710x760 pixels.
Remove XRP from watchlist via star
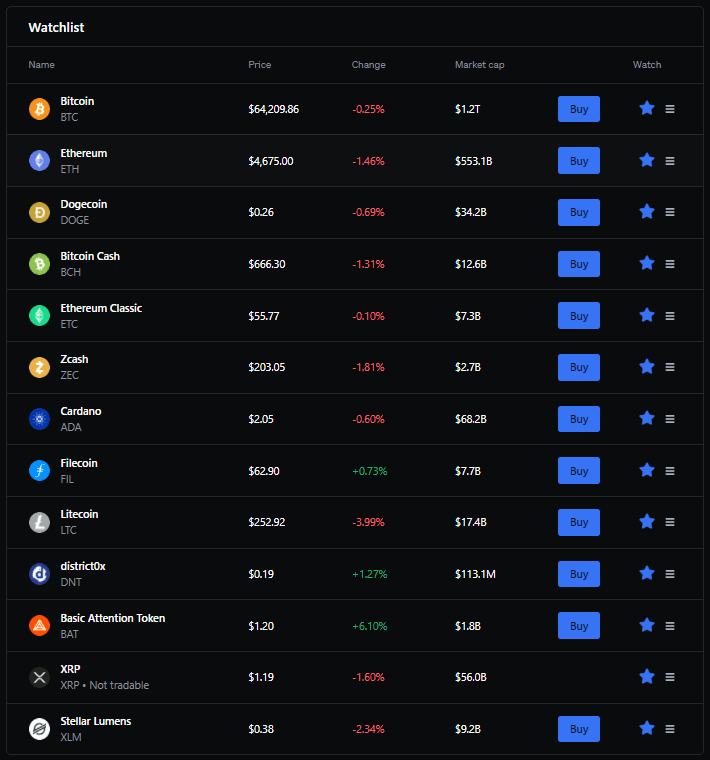[647, 676]
